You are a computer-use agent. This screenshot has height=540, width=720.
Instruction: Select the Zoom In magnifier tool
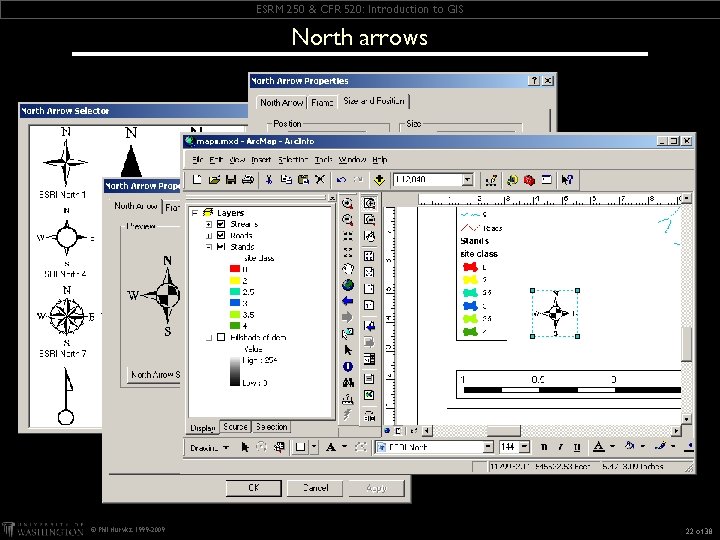(348, 203)
